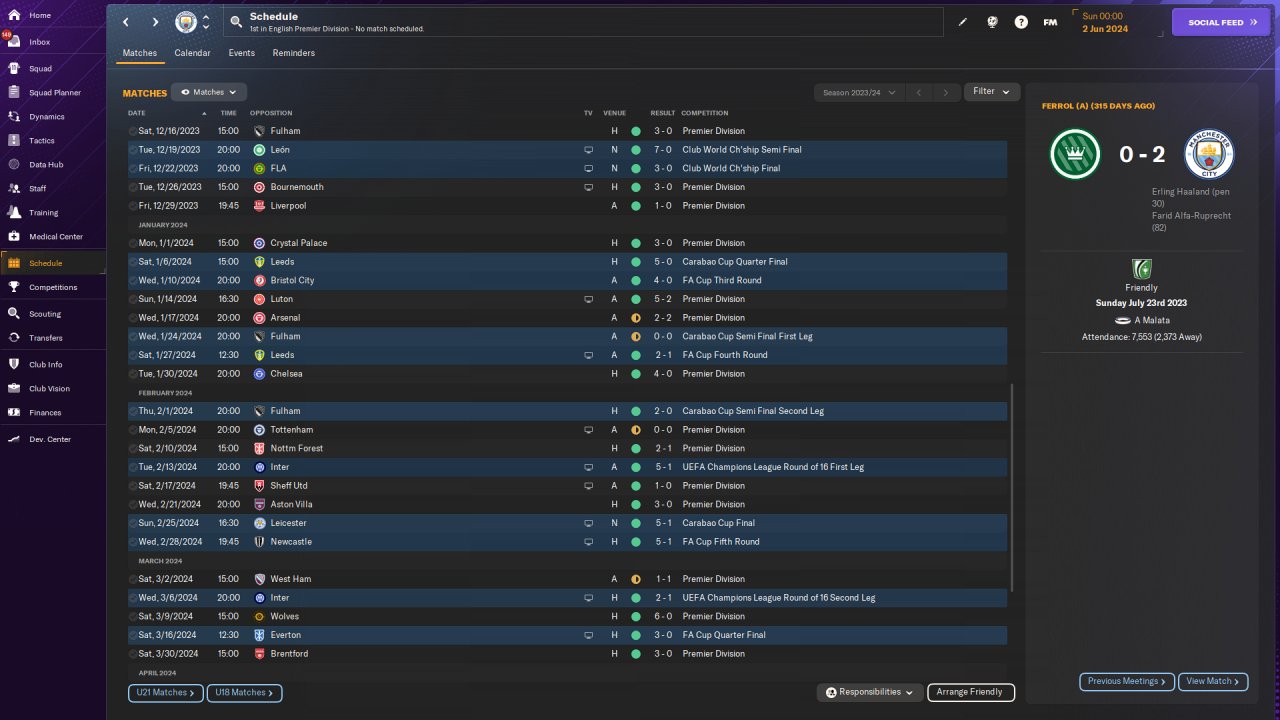Select the Arsenal fixture on 1/17/2024
Viewport: 1280px width, 720px height.
[567, 318]
